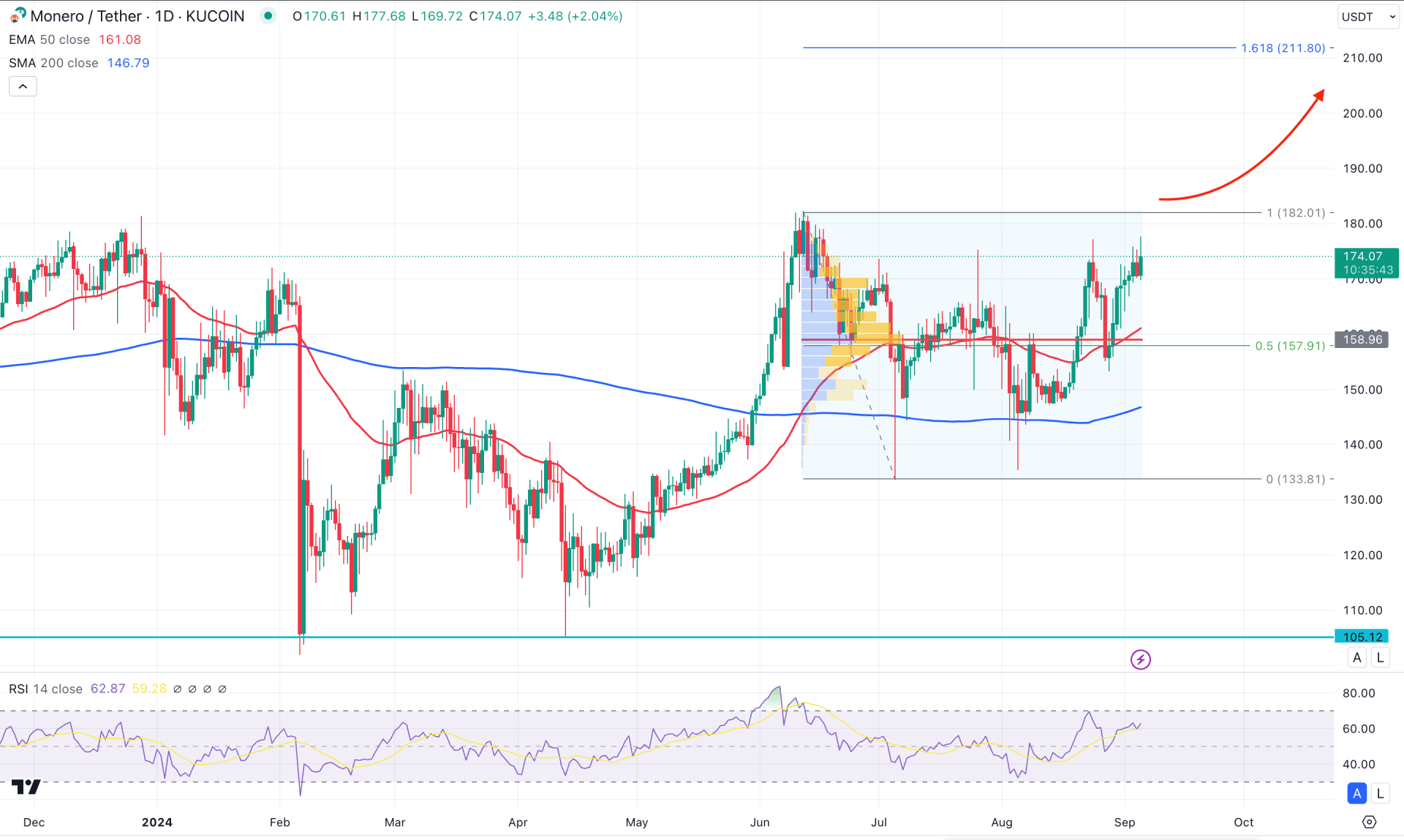
Task: Click the purple lightning event marker
Action: click(1140, 659)
